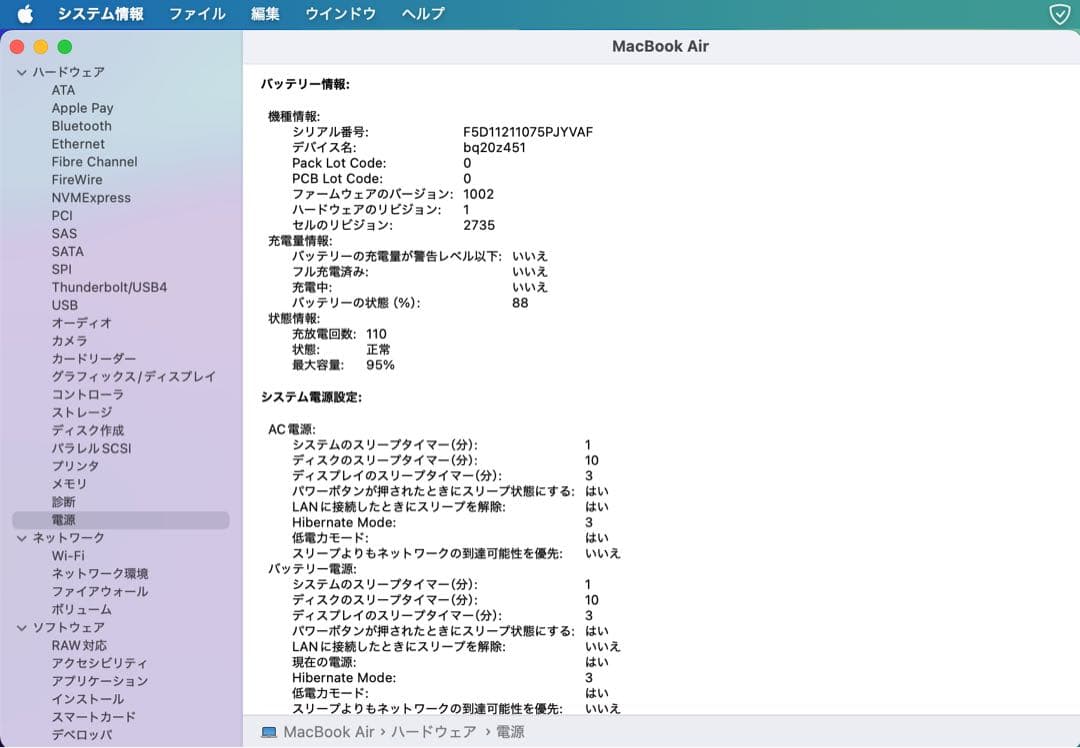Select ATA in the sidebar

pyautogui.click(x=63, y=90)
